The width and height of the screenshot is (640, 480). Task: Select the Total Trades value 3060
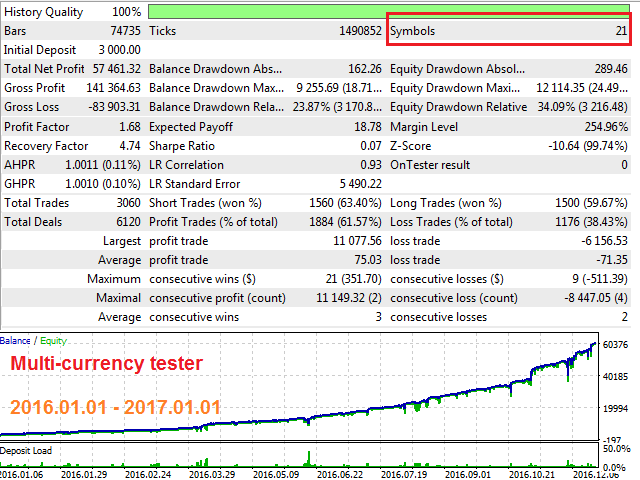coord(123,203)
